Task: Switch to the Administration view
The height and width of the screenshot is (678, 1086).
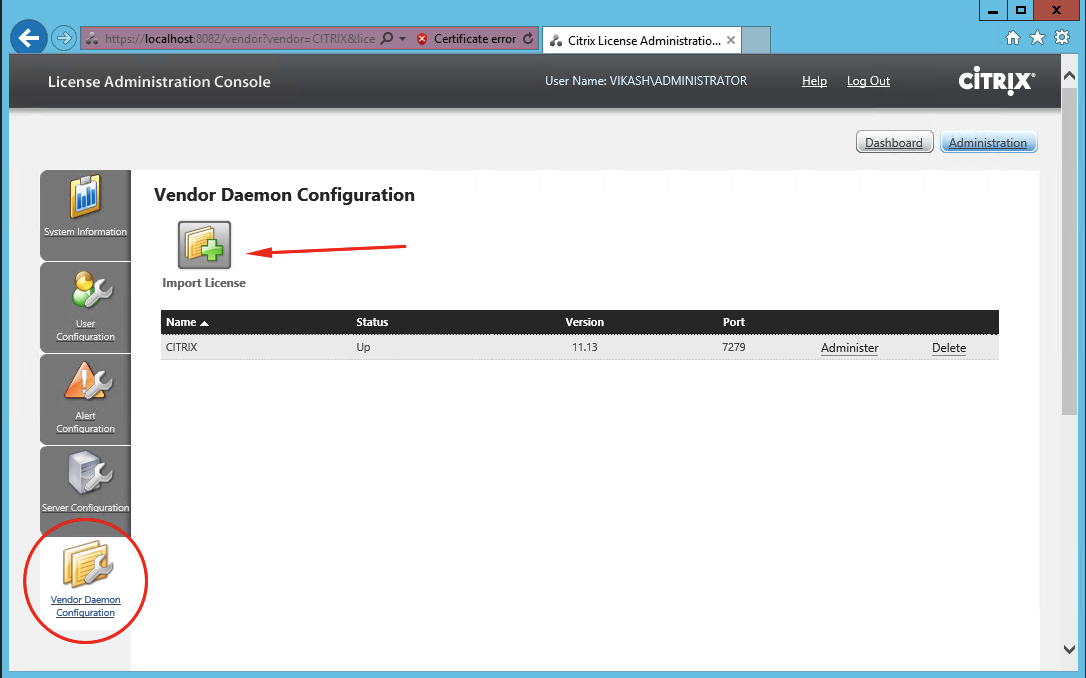Action: point(988,143)
